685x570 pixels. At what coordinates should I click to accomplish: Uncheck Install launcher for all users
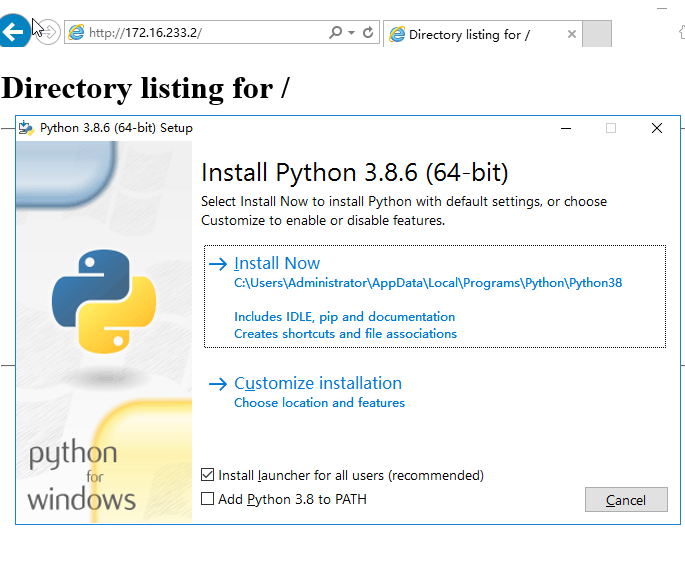[x=208, y=475]
